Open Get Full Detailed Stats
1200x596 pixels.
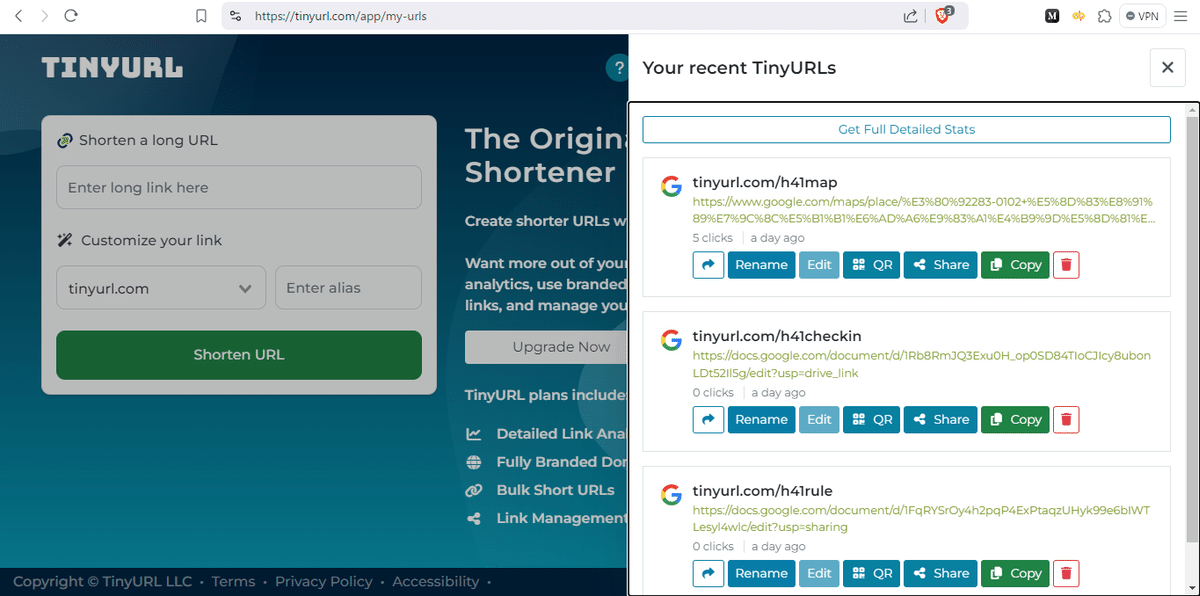[x=905, y=129]
